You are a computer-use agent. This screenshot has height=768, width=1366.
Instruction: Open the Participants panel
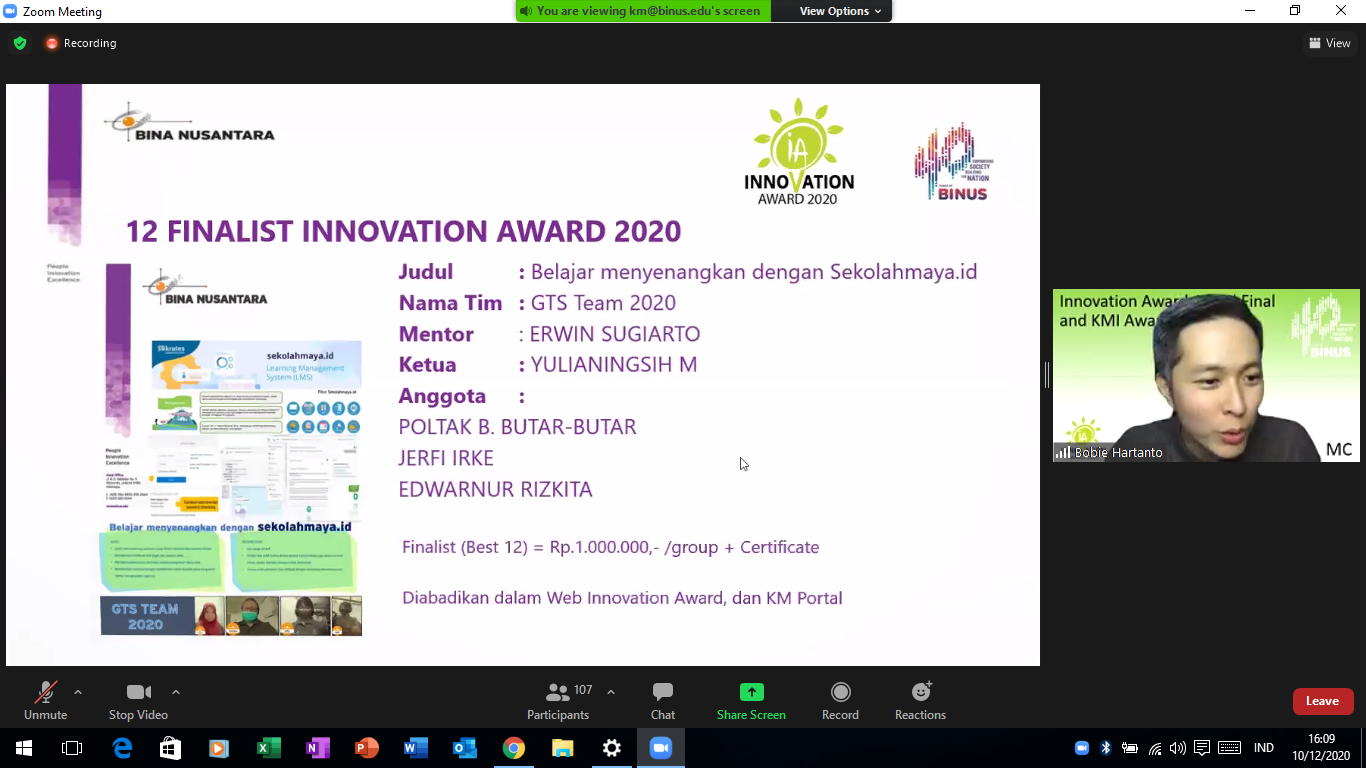click(558, 700)
